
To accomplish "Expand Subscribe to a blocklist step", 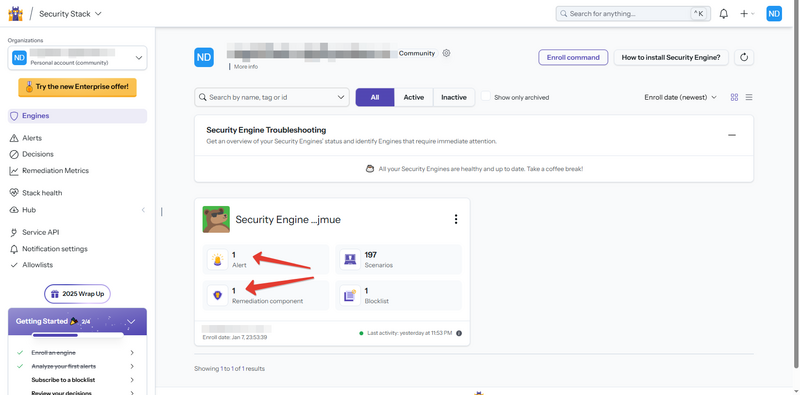I will tap(132, 380).
